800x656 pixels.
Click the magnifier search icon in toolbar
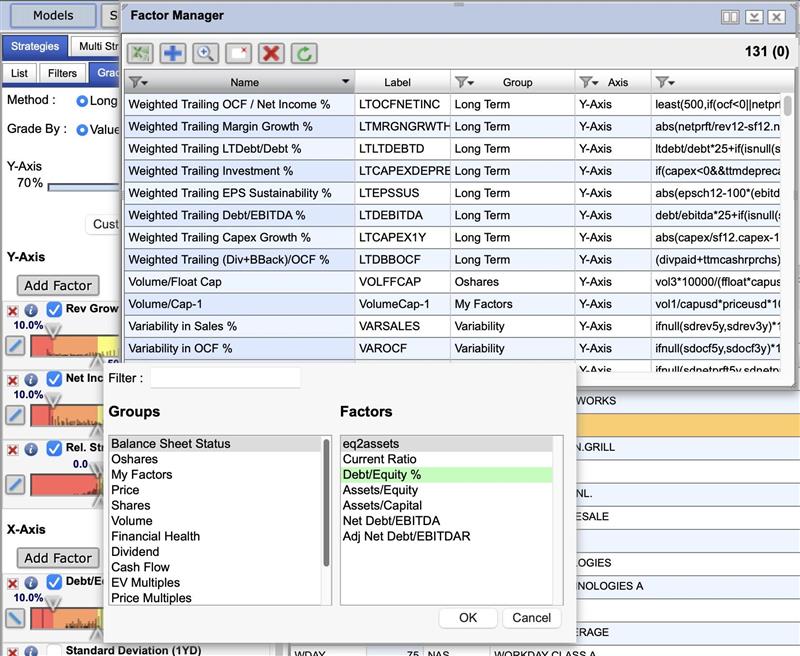point(205,53)
